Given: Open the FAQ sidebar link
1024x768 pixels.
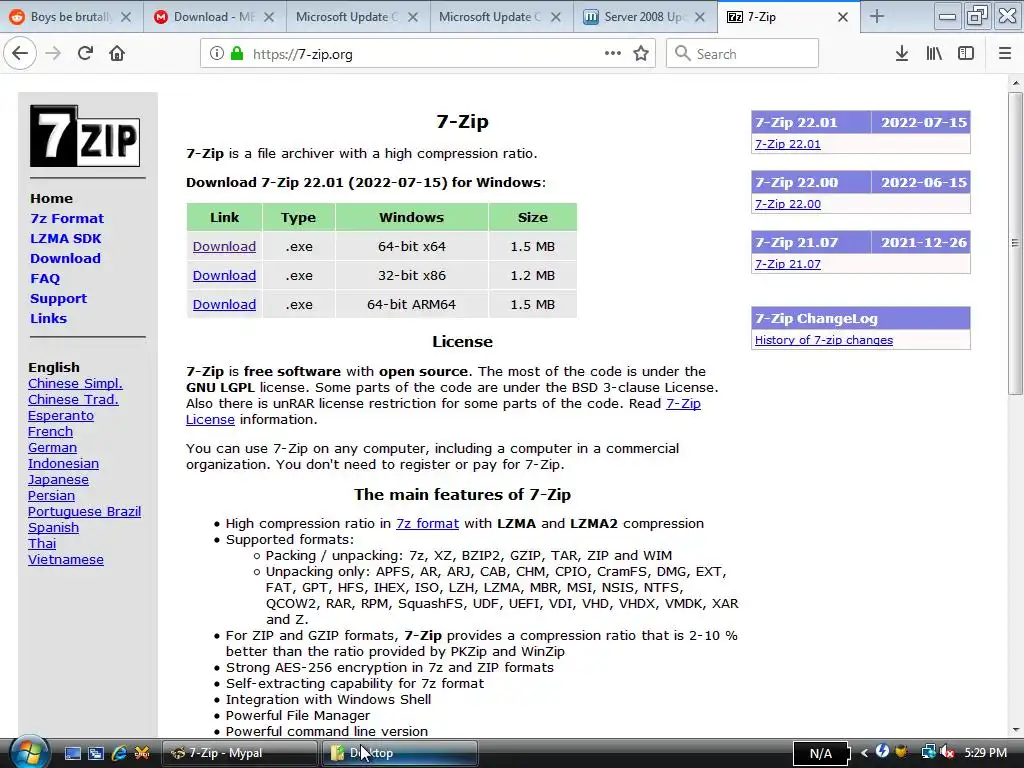Looking at the screenshot, I should coord(45,278).
